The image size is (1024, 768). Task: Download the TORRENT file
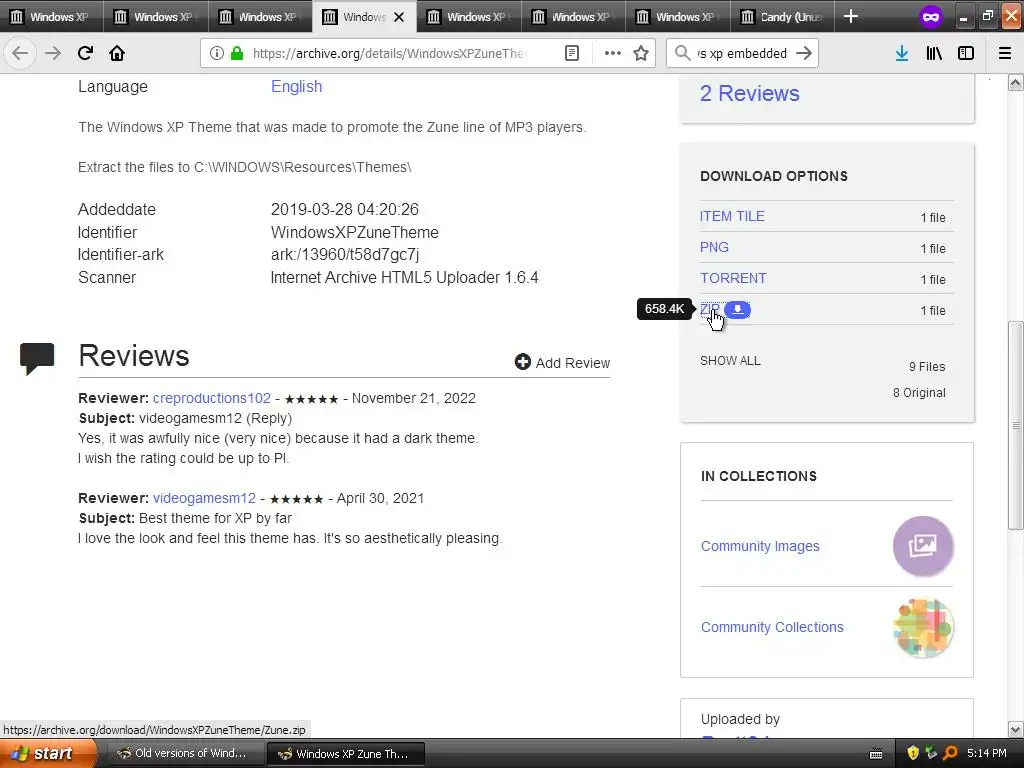[x=733, y=278]
